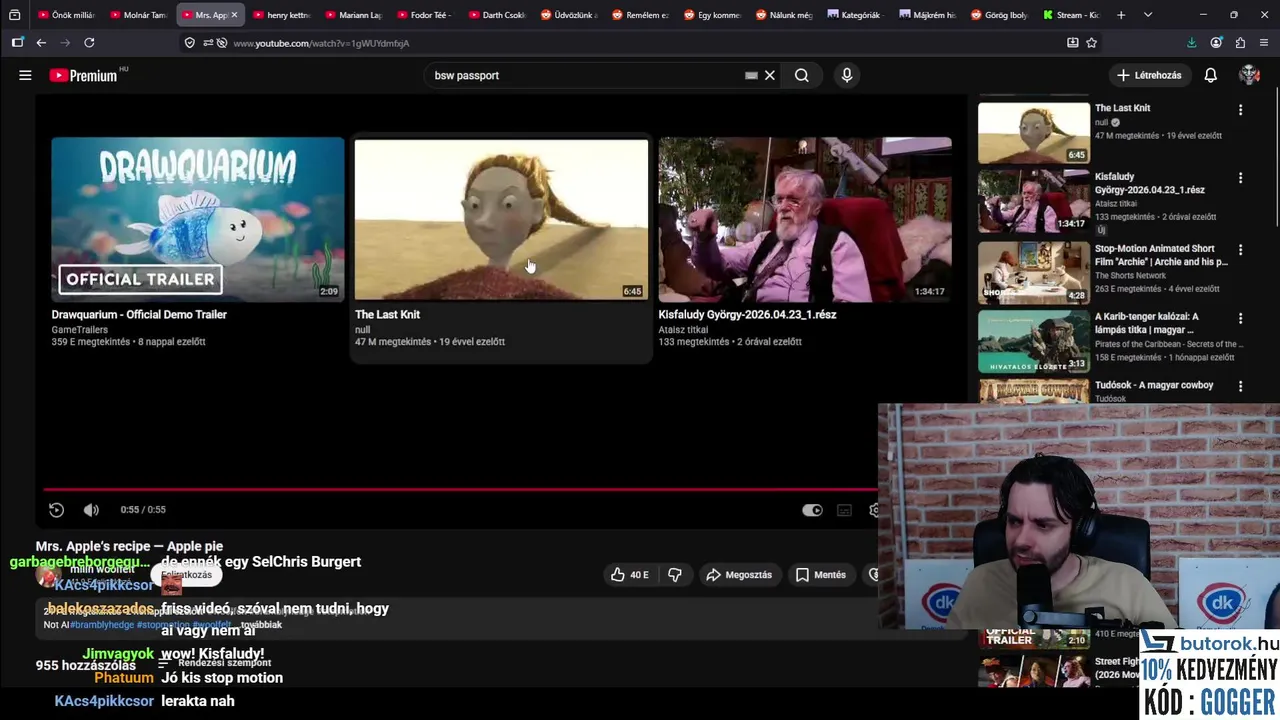1280x720 pixels.
Task: Open the browser downloads panel
Action: [1191, 43]
